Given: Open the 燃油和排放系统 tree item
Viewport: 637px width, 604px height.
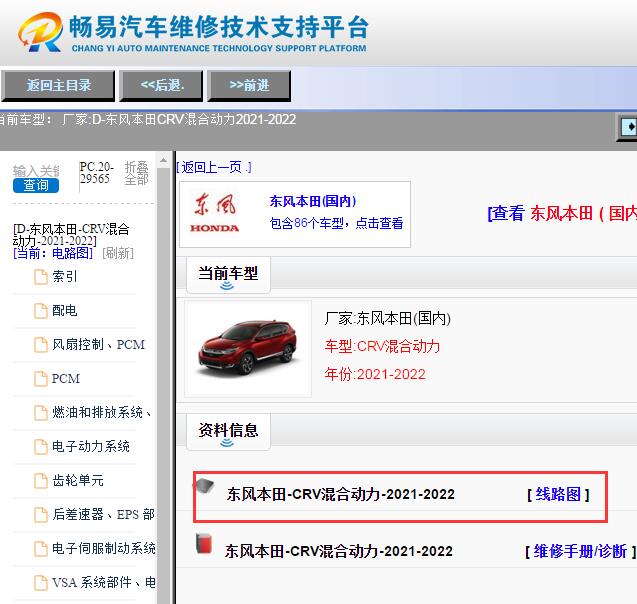Looking at the screenshot, I should point(102,412).
